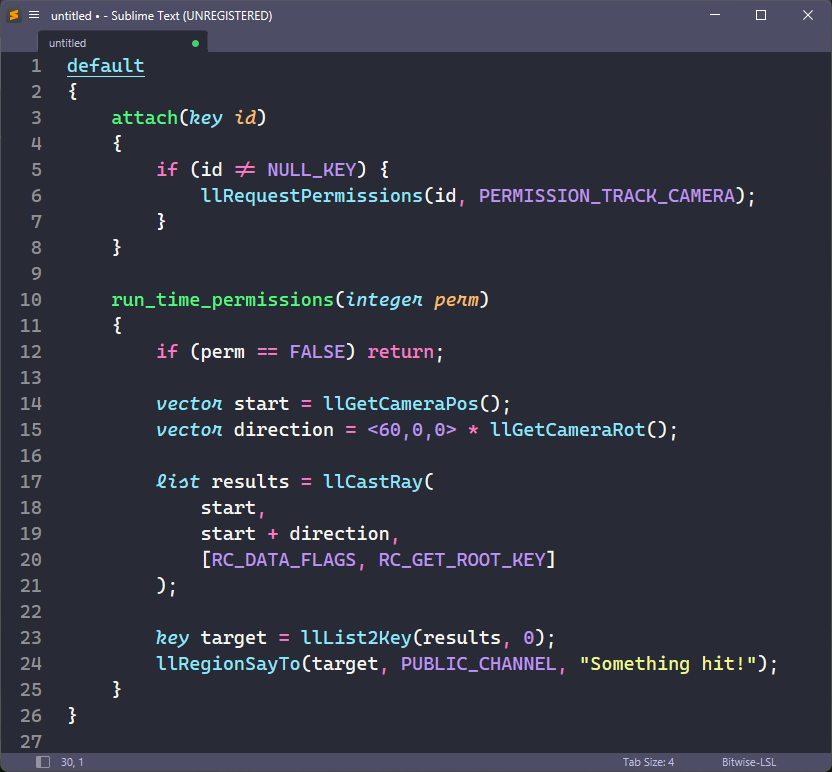Click the word default on line 1
Viewport: 832px width, 772px height.
pyautogui.click(x=106, y=66)
